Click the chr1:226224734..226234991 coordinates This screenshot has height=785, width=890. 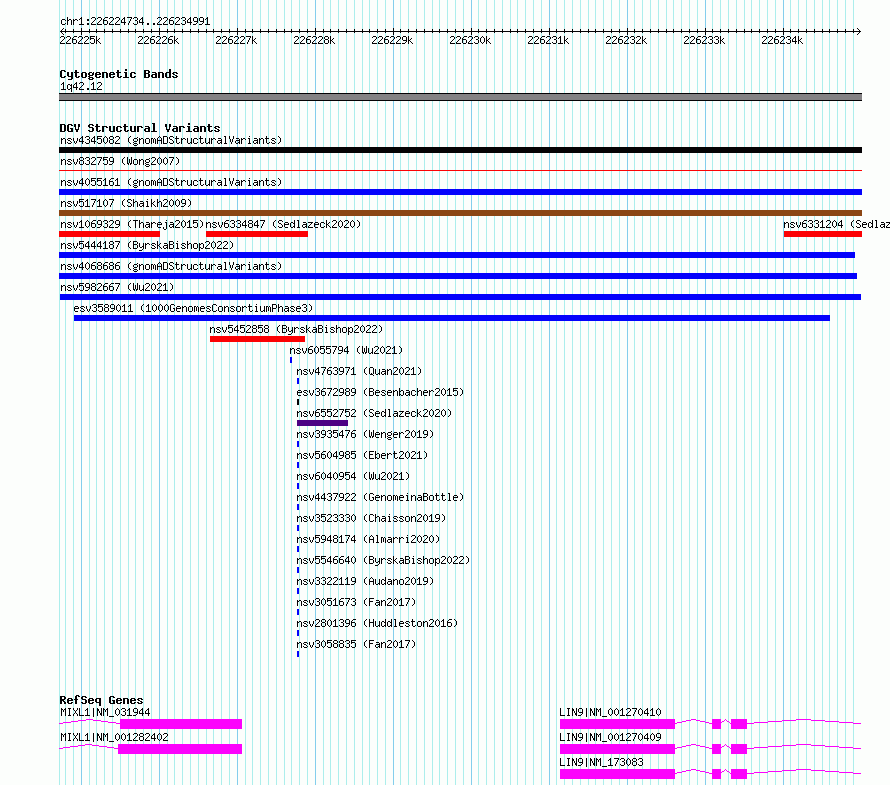135,21
